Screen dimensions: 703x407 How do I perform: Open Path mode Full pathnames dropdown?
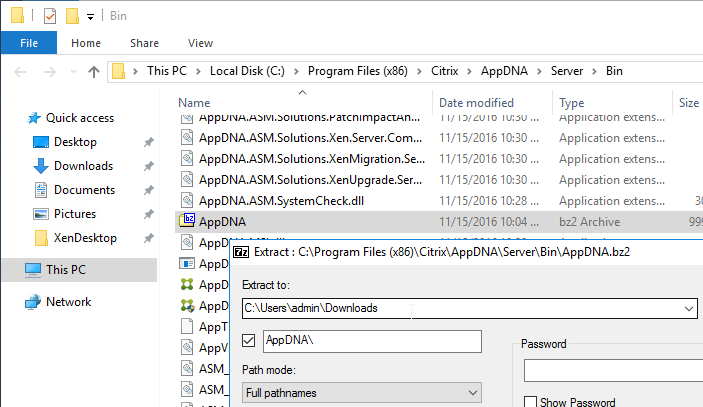(361, 393)
